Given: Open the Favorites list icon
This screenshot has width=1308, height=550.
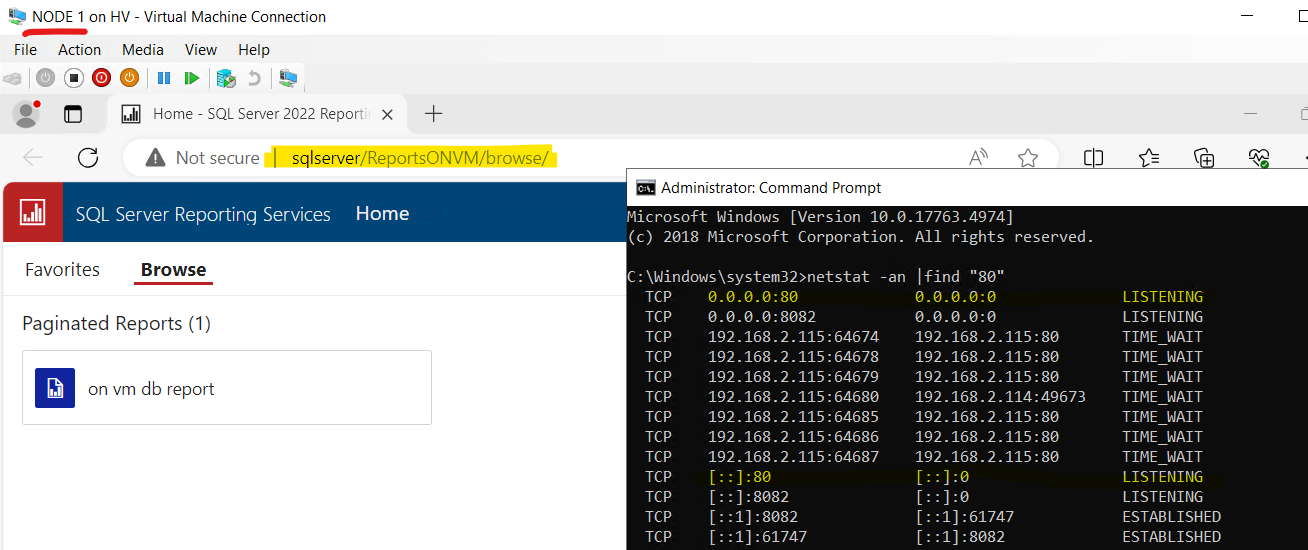Looking at the screenshot, I should [x=1149, y=157].
